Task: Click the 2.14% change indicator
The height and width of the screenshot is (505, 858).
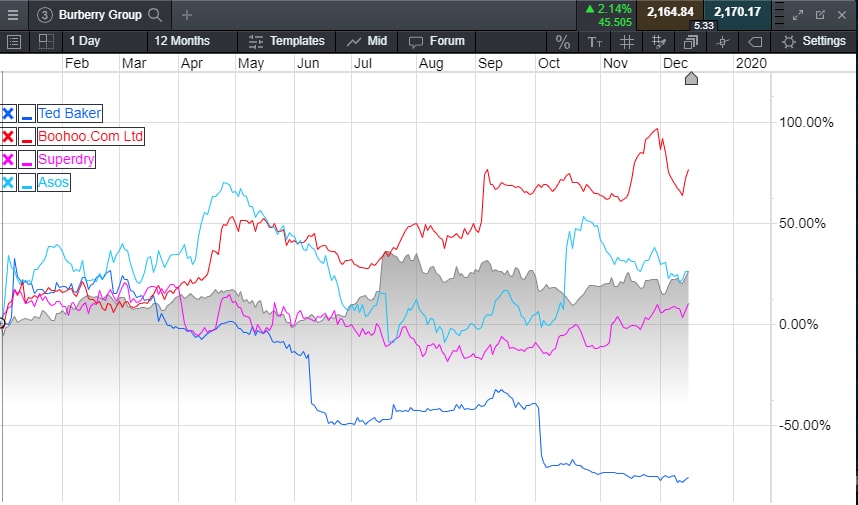Action: [x=608, y=9]
